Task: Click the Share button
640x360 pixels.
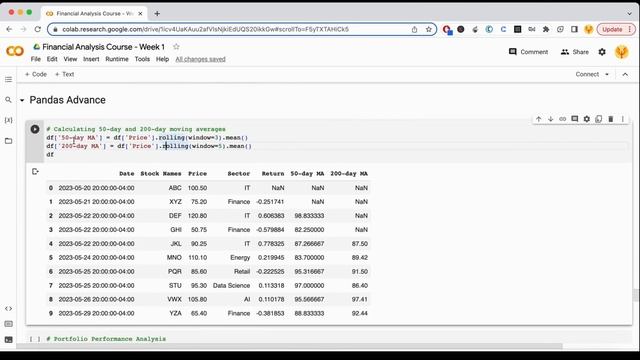Action: (574, 52)
